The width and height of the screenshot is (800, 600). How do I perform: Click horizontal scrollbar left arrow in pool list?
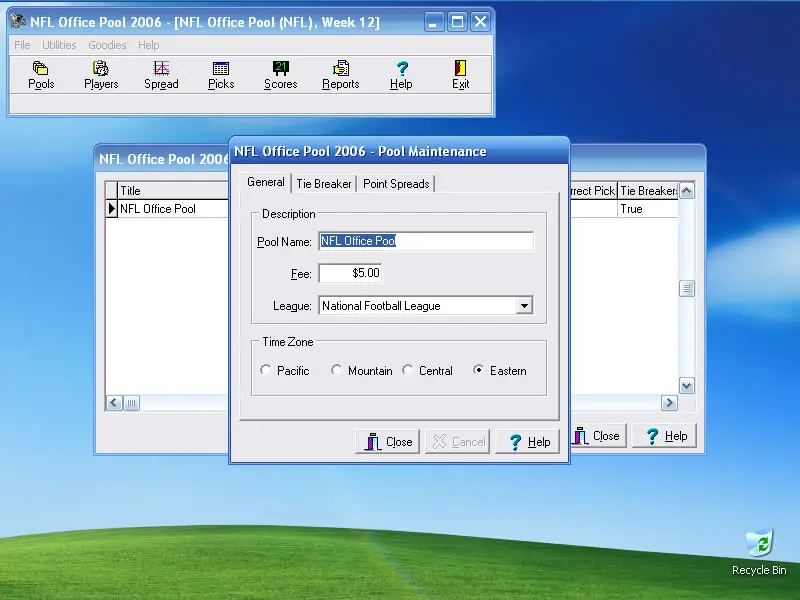pyautogui.click(x=114, y=403)
